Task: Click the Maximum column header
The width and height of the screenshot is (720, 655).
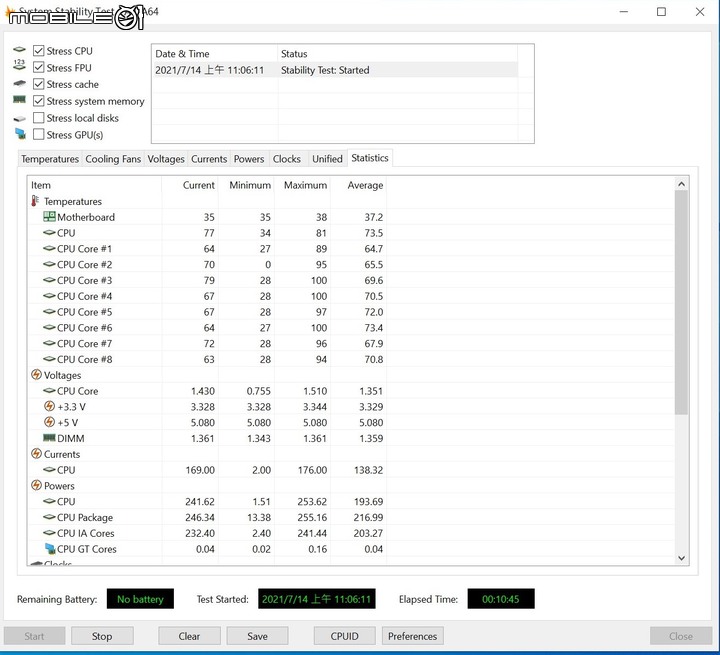Action: [x=302, y=185]
